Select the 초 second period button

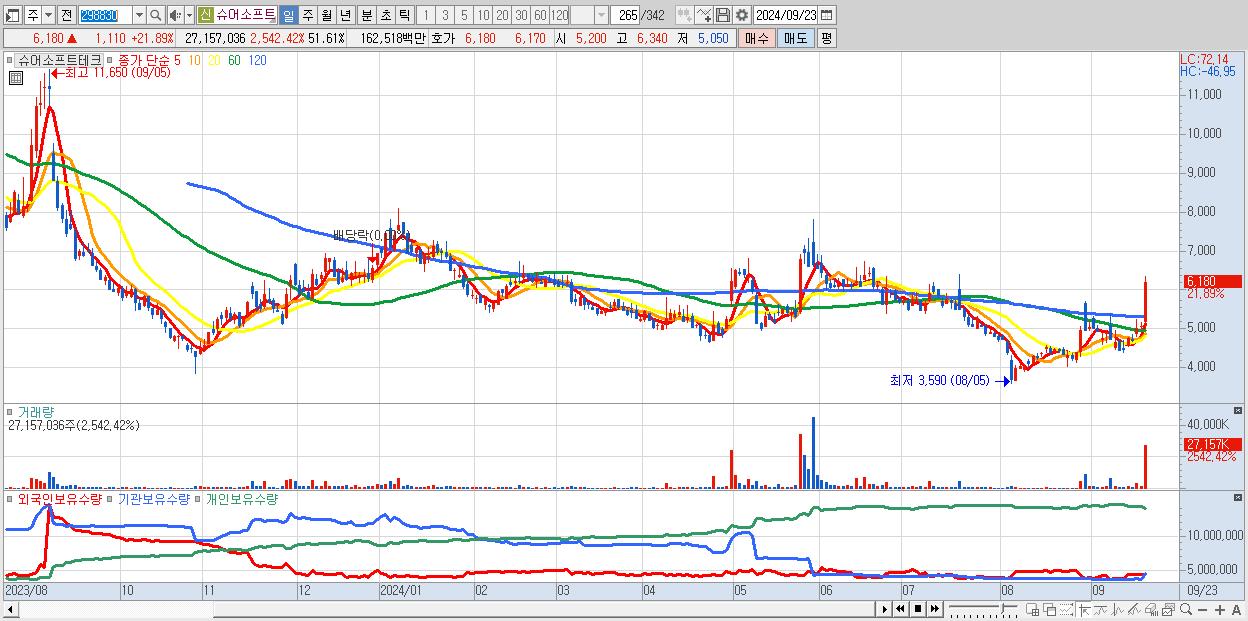click(384, 15)
